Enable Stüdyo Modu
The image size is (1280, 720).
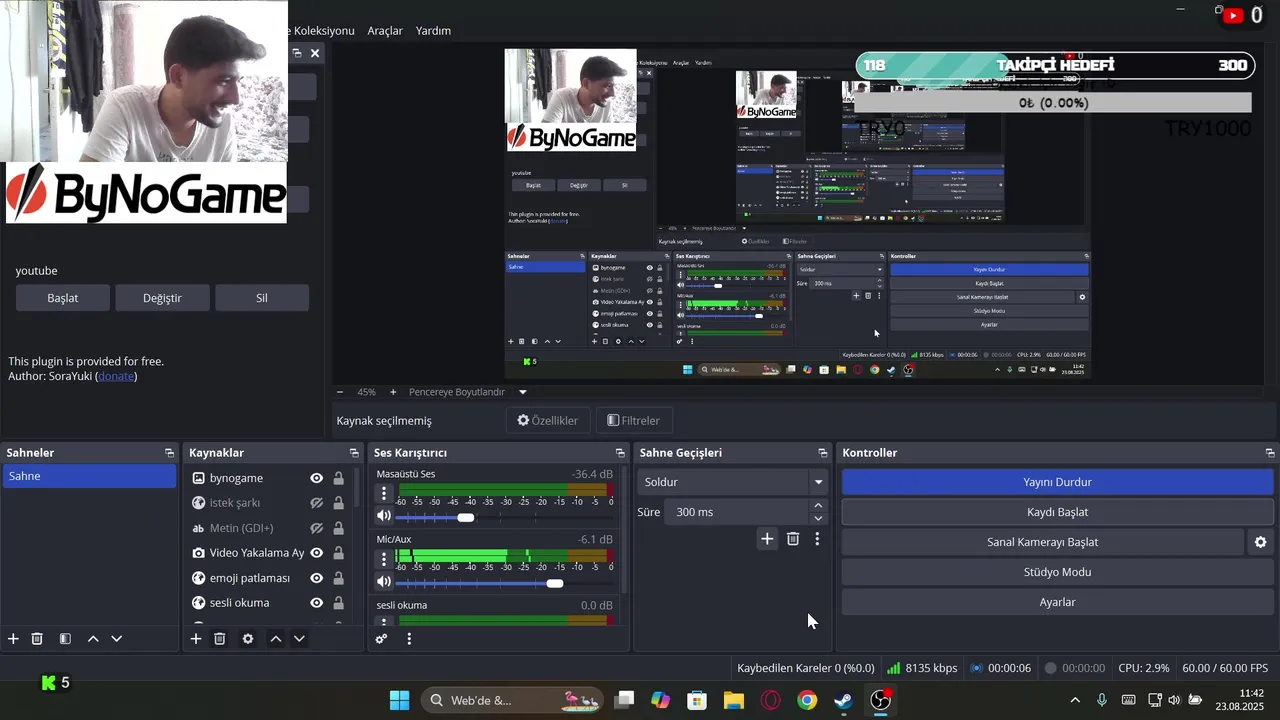1057,572
